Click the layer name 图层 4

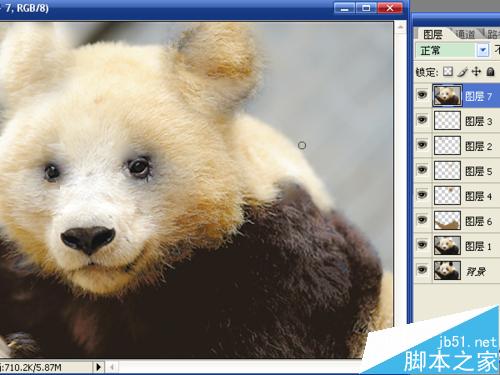point(478,196)
